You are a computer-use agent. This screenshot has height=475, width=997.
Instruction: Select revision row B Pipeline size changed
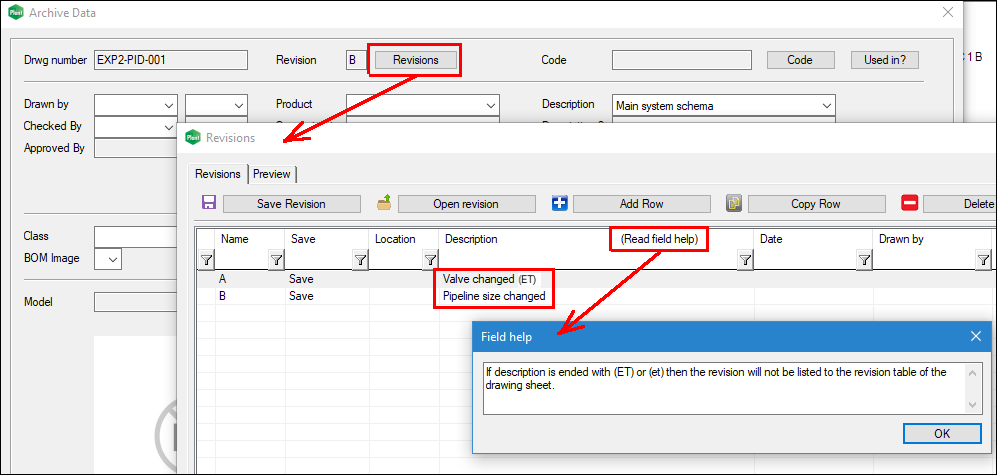click(x=494, y=296)
